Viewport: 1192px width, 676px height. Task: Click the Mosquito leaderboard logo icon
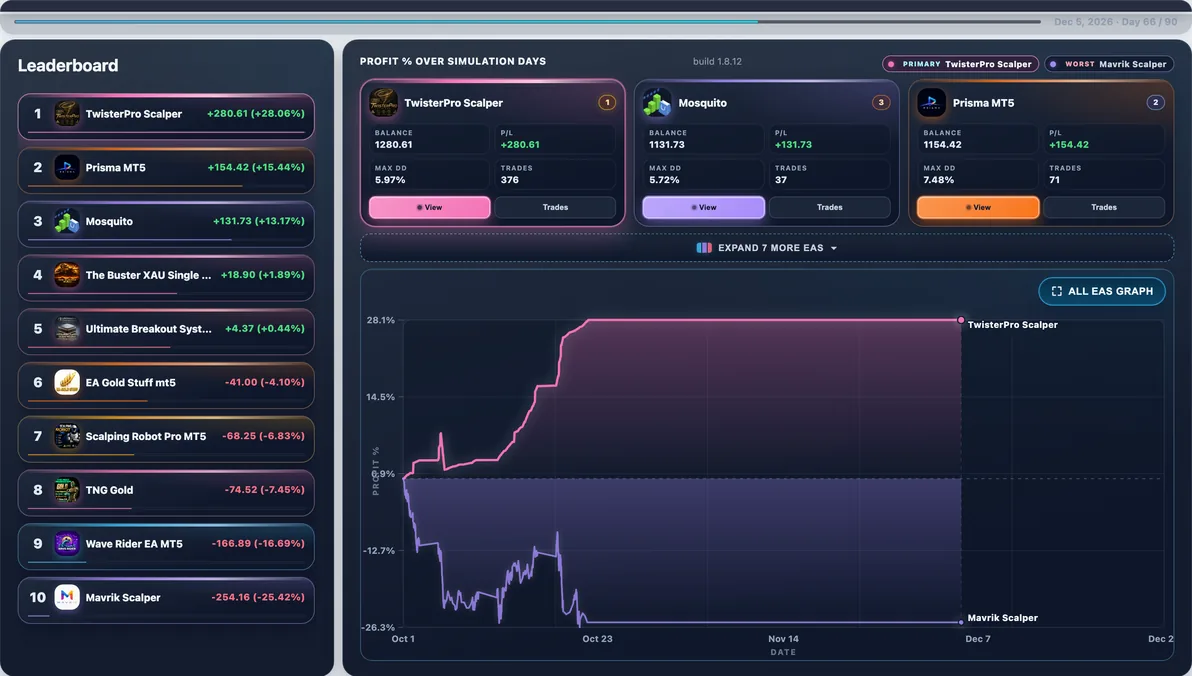click(x=67, y=221)
